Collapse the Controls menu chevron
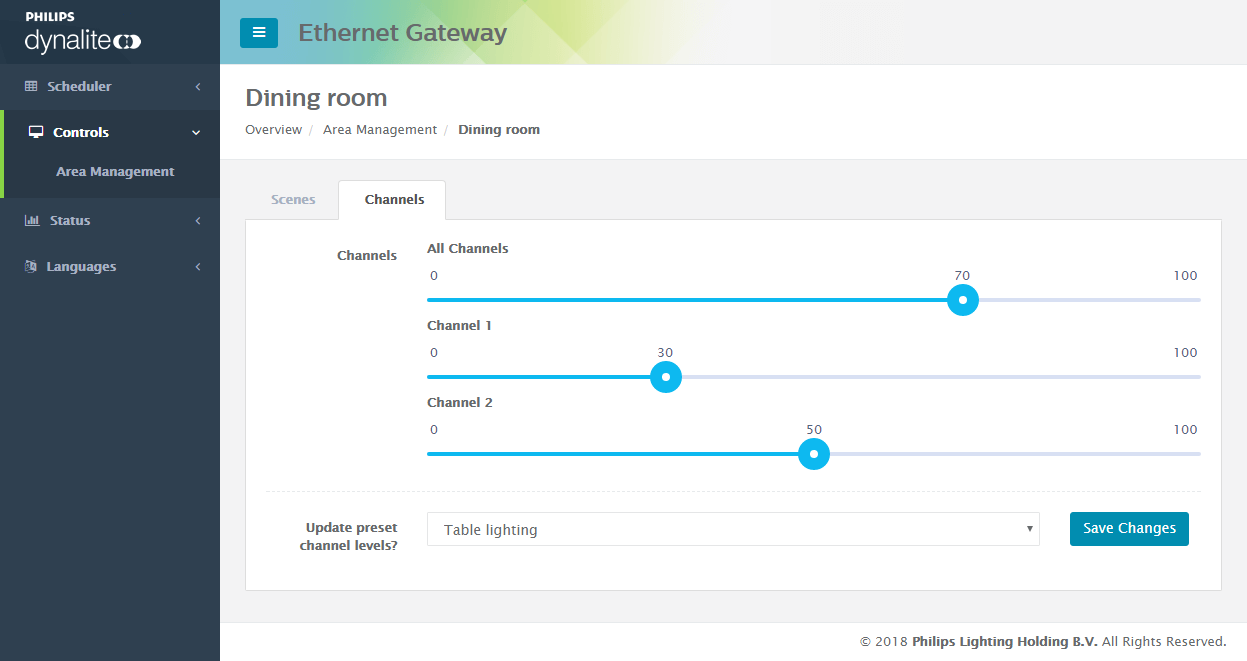The height and width of the screenshot is (661, 1247). [195, 131]
